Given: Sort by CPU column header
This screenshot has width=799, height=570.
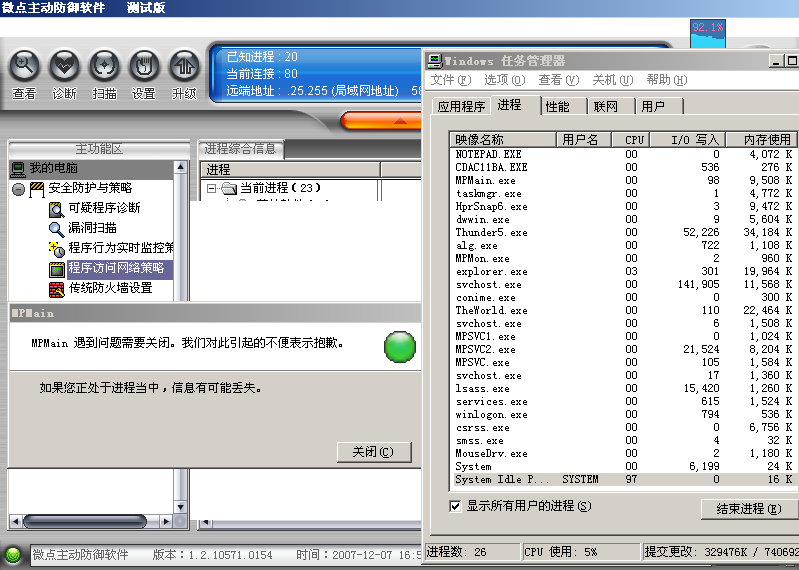Looking at the screenshot, I should click(630, 140).
